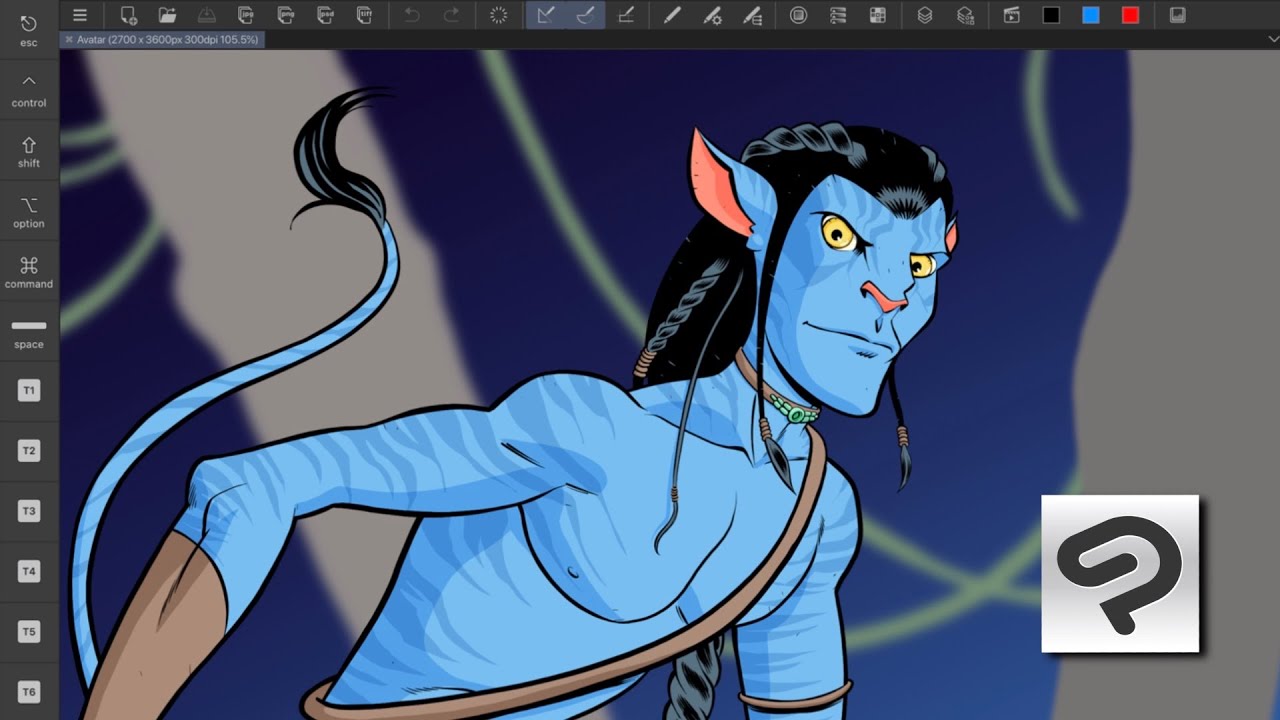
Task: Tap the command modifier key
Action: click(x=29, y=271)
